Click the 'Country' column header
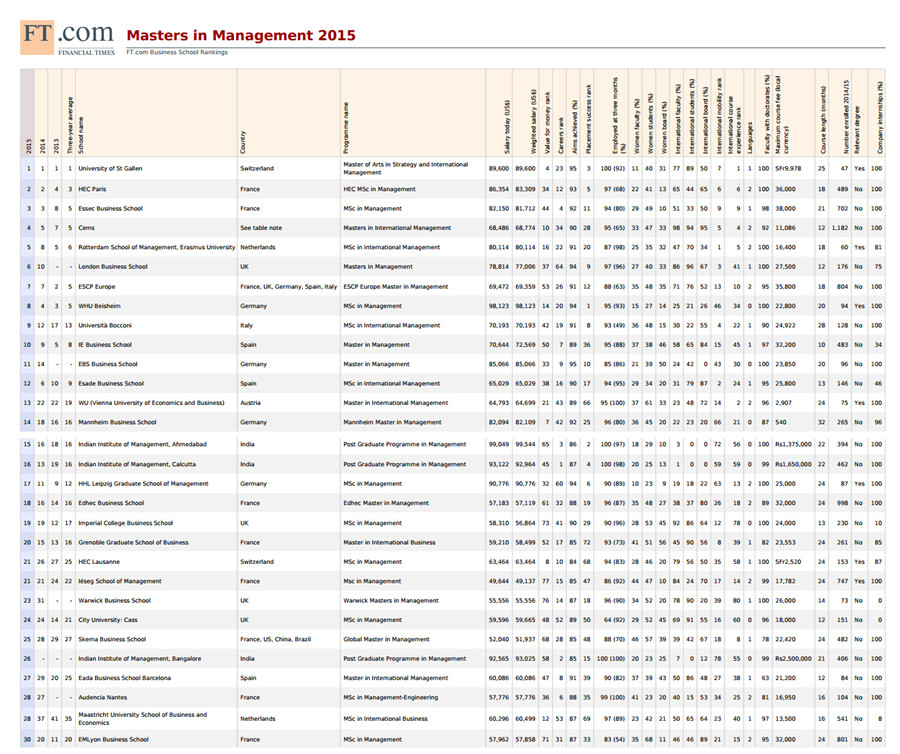Viewport: 900px width, 754px height. pos(243,142)
